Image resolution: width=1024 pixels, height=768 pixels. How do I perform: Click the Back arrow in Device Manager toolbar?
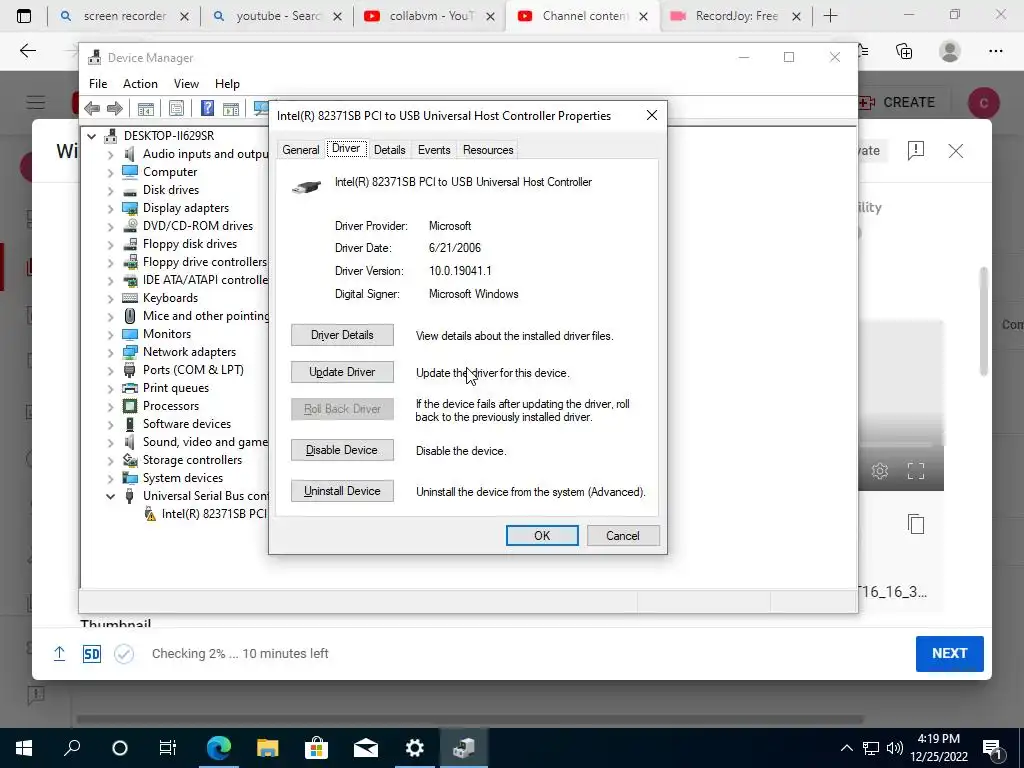click(92, 108)
